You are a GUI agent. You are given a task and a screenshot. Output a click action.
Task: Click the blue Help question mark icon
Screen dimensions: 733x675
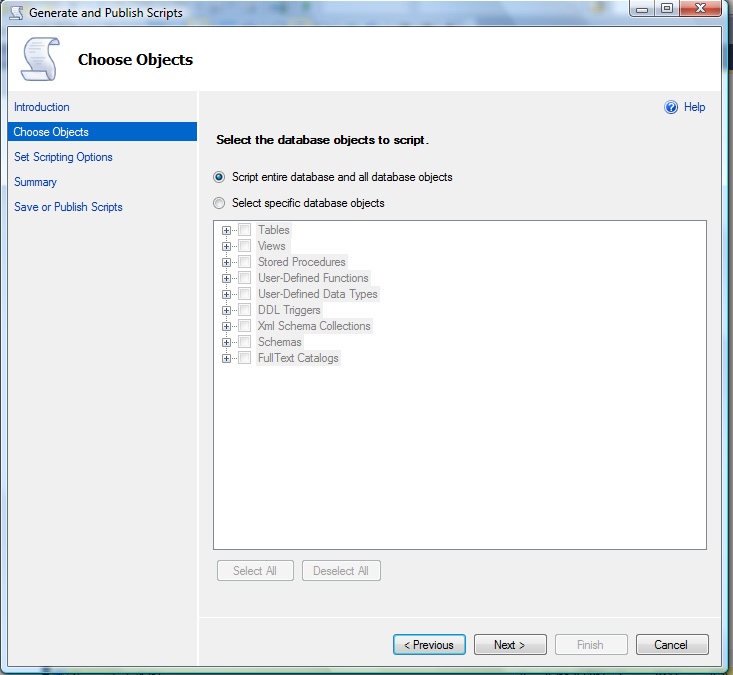(671, 108)
